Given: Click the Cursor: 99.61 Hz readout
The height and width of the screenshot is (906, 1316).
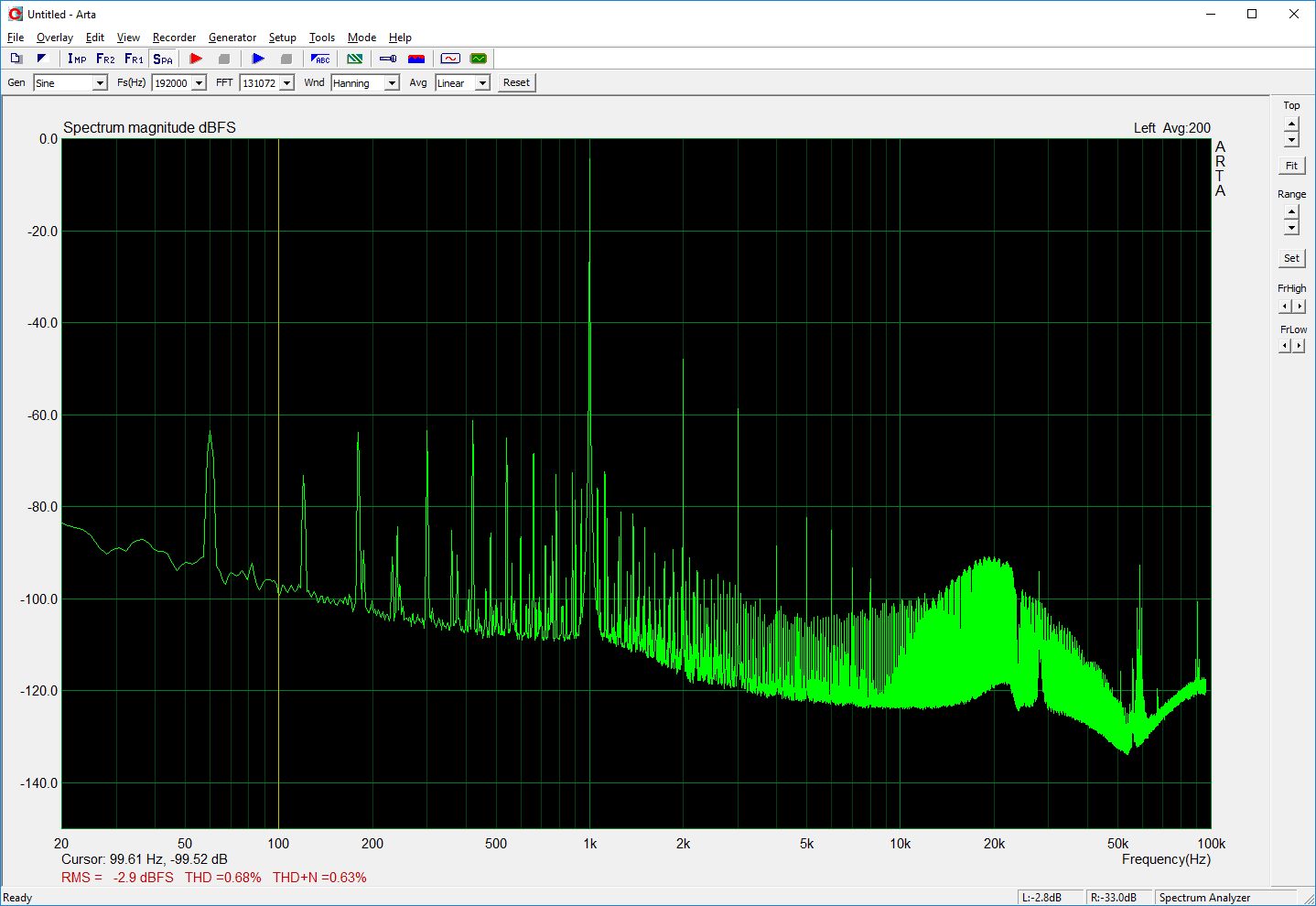Looking at the screenshot, I should click(145, 859).
